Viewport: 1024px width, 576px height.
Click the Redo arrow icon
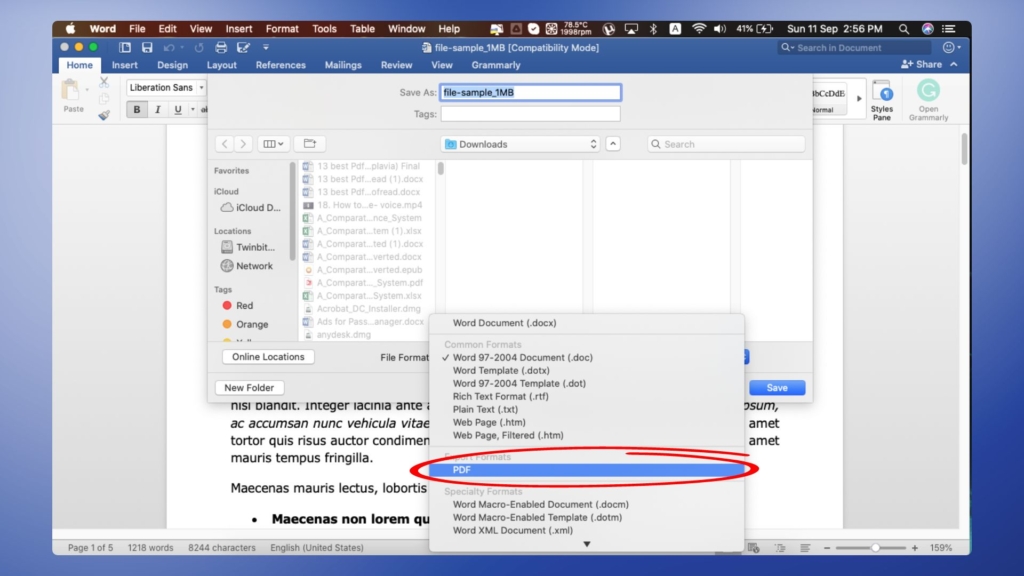coord(199,47)
